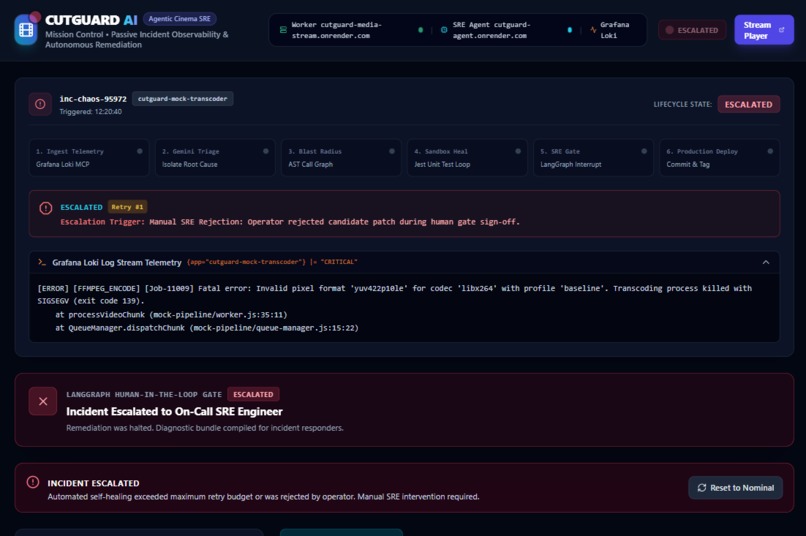Click the Grafana Loki pulse icon

[x=593, y=30]
